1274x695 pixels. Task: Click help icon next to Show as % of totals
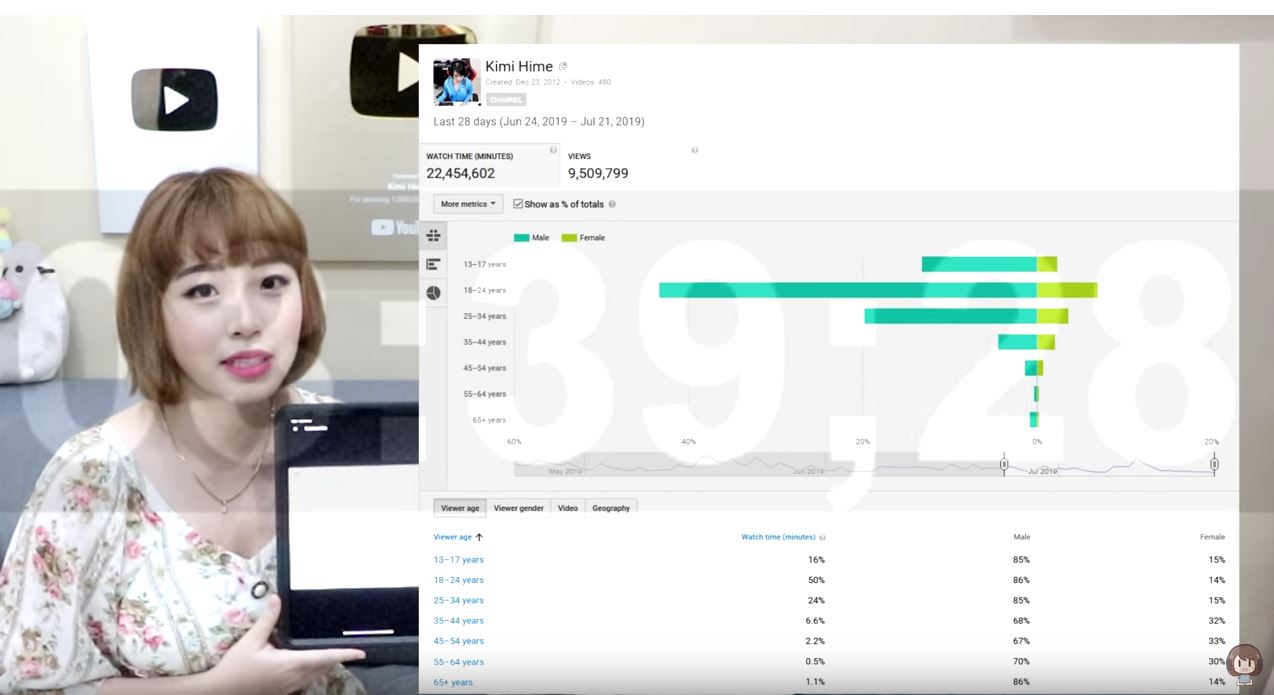(612, 204)
